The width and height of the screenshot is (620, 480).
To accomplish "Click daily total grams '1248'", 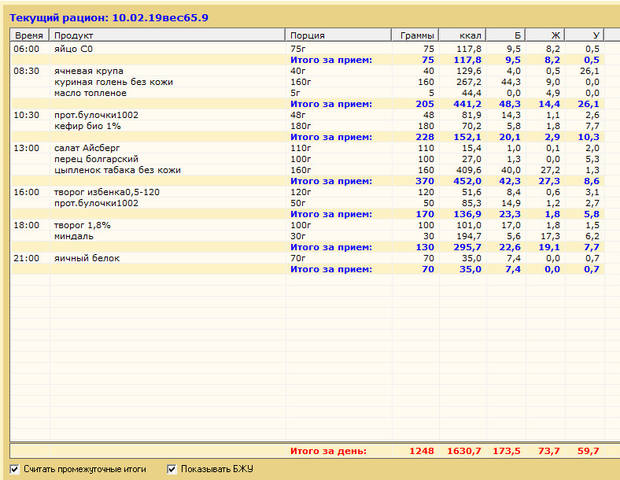I will pyautogui.click(x=422, y=451).
